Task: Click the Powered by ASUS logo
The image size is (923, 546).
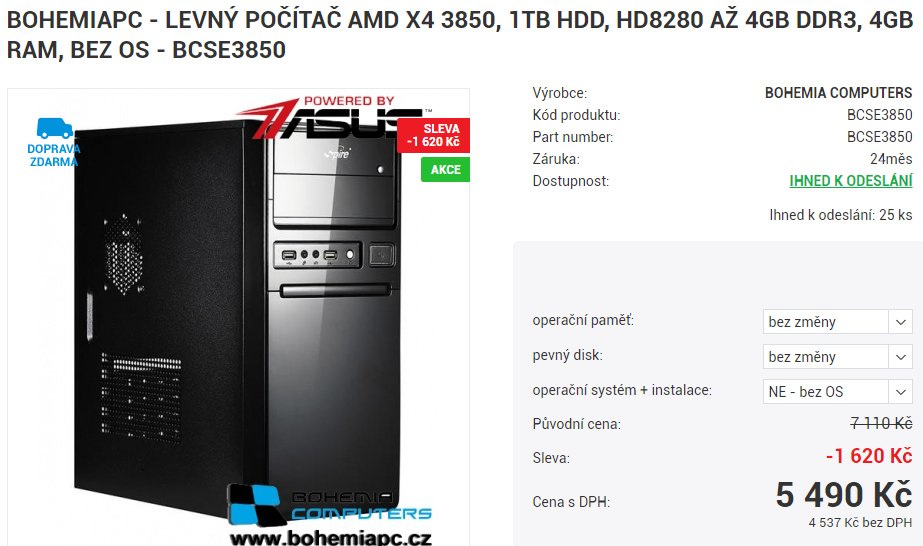Action: coord(333,117)
